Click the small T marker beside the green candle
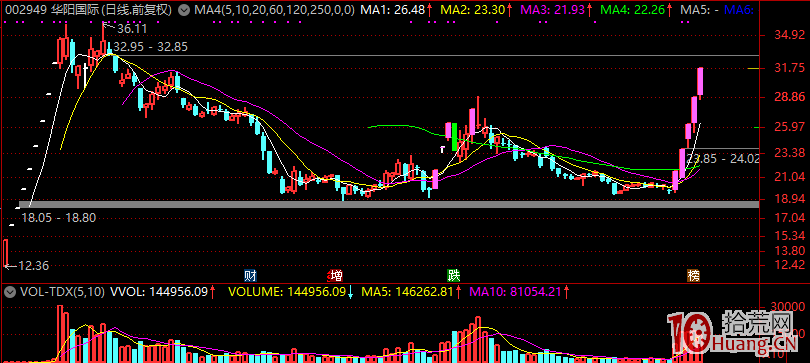 pyautogui.click(x=442, y=149)
